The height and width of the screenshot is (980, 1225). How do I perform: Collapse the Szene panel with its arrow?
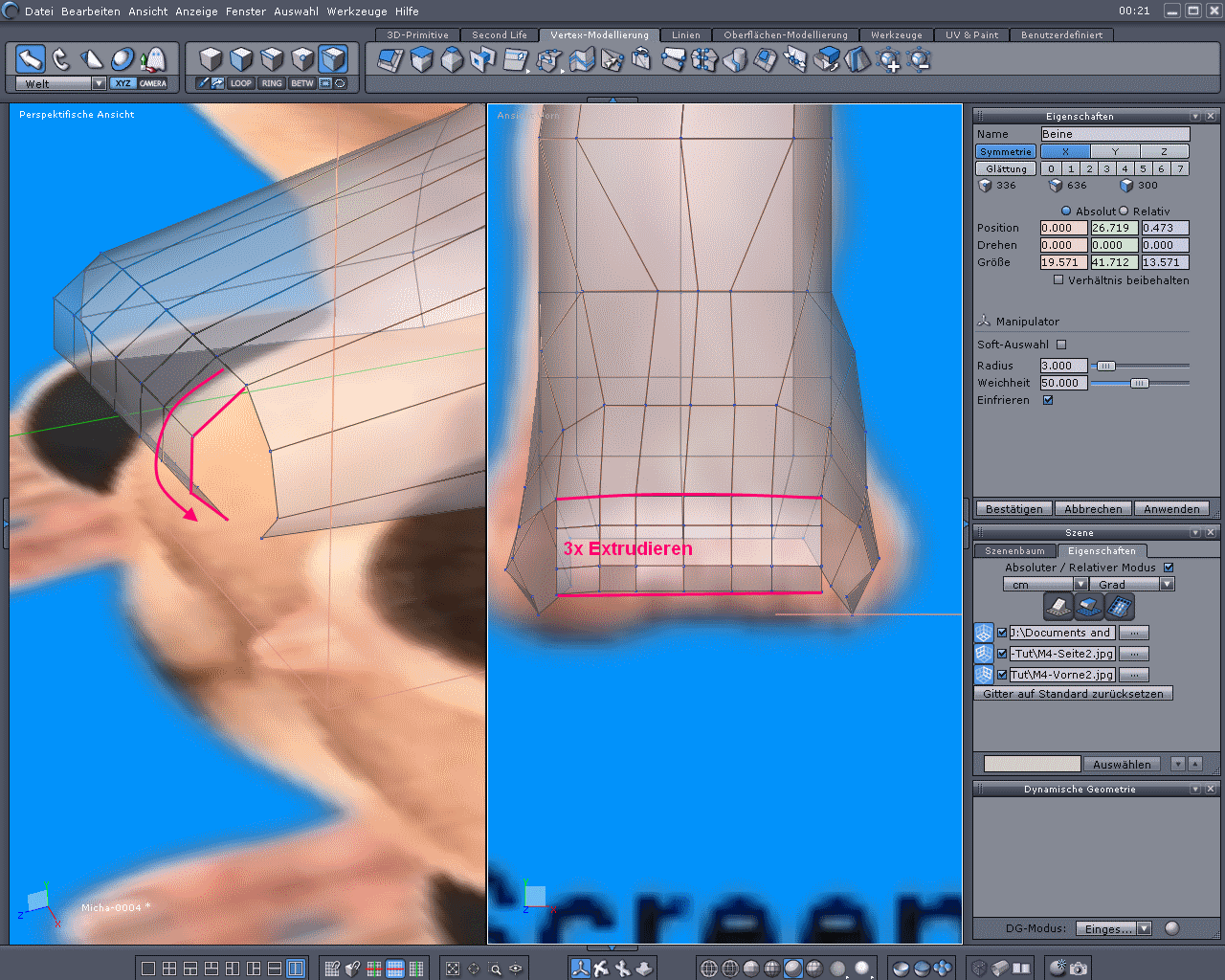click(x=1195, y=533)
